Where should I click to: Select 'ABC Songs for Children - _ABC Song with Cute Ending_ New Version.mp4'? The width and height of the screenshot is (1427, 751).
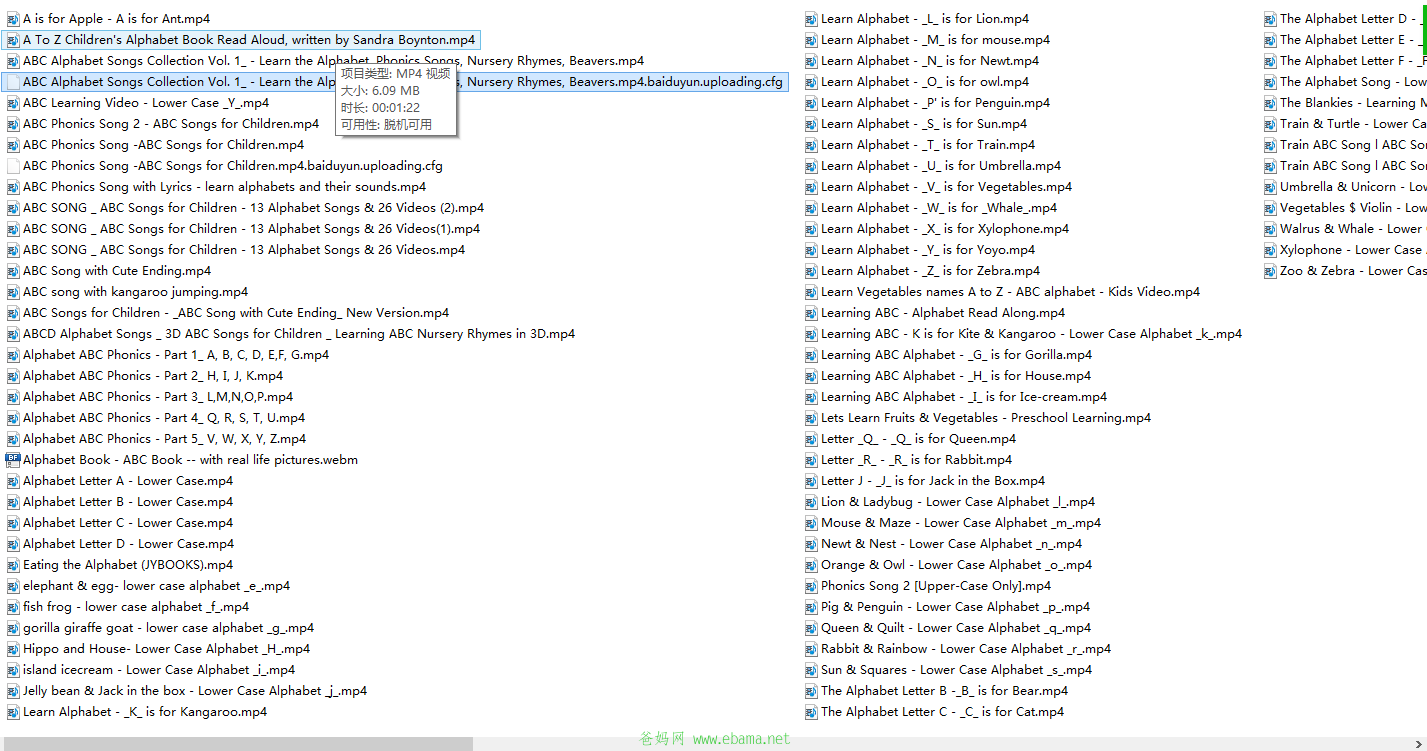236,313
